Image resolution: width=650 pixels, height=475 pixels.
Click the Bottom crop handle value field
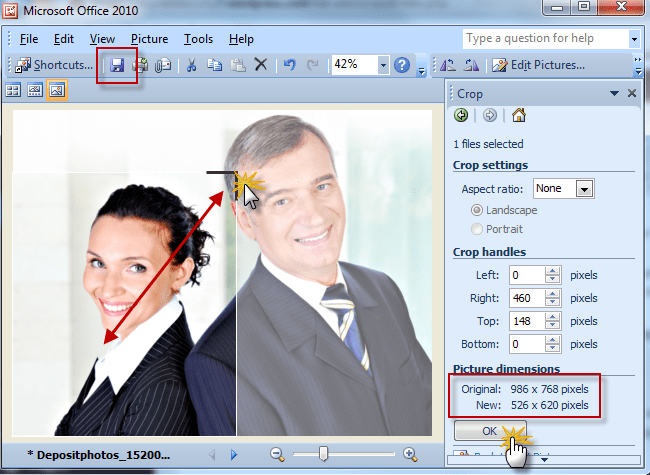click(x=526, y=344)
